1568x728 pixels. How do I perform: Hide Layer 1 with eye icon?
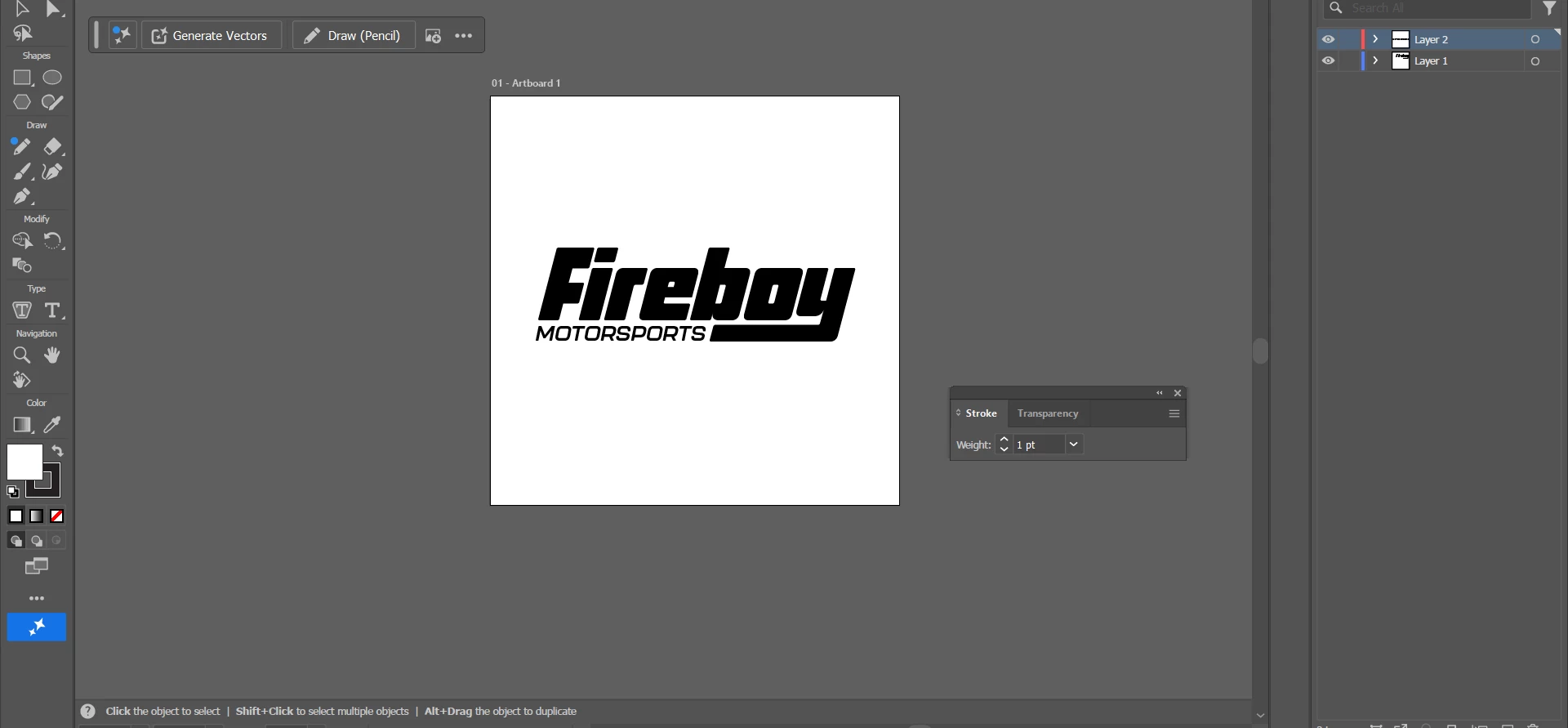click(x=1329, y=60)
